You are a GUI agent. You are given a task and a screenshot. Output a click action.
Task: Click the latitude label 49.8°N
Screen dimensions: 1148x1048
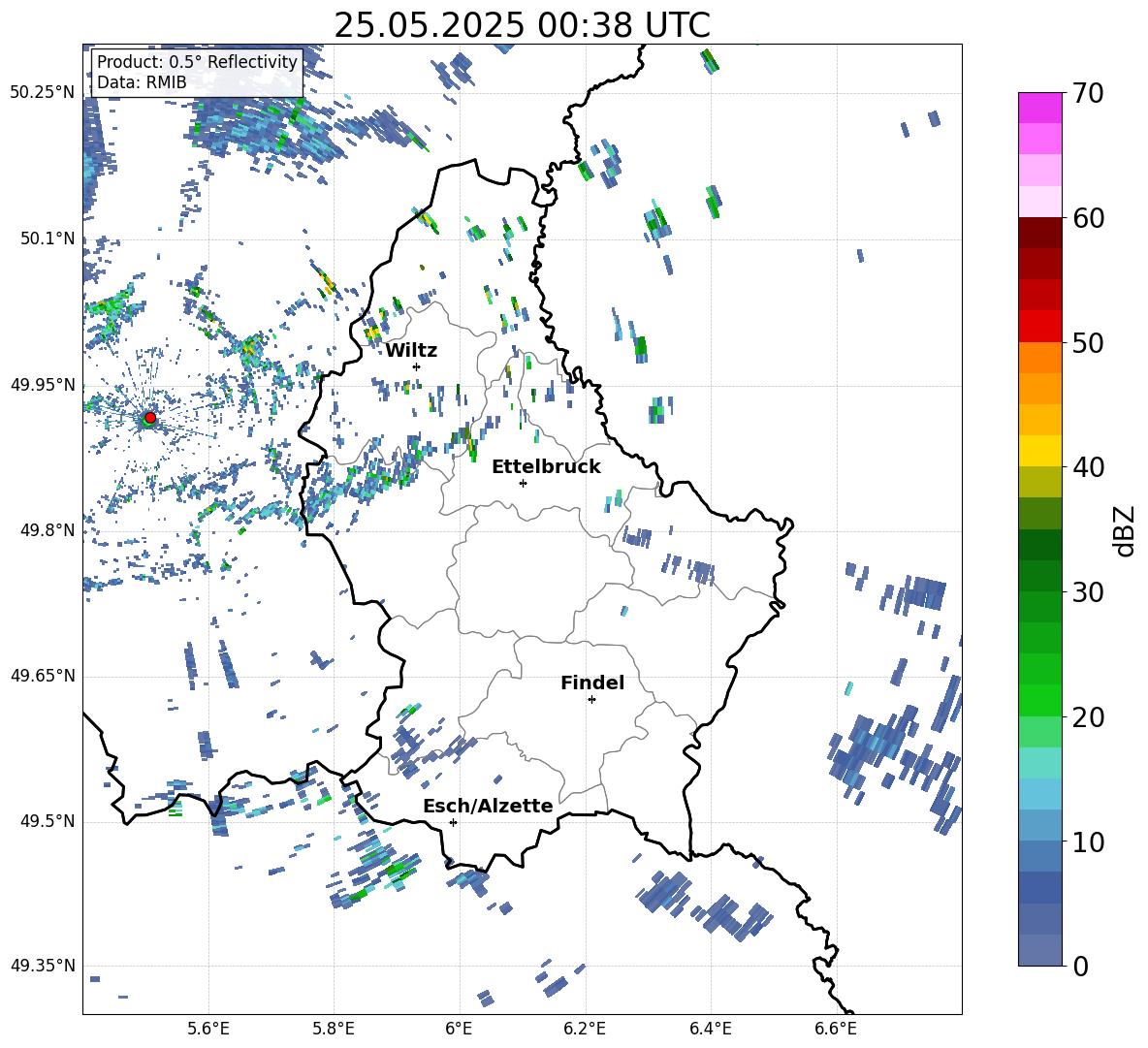[x=48, y=530]
